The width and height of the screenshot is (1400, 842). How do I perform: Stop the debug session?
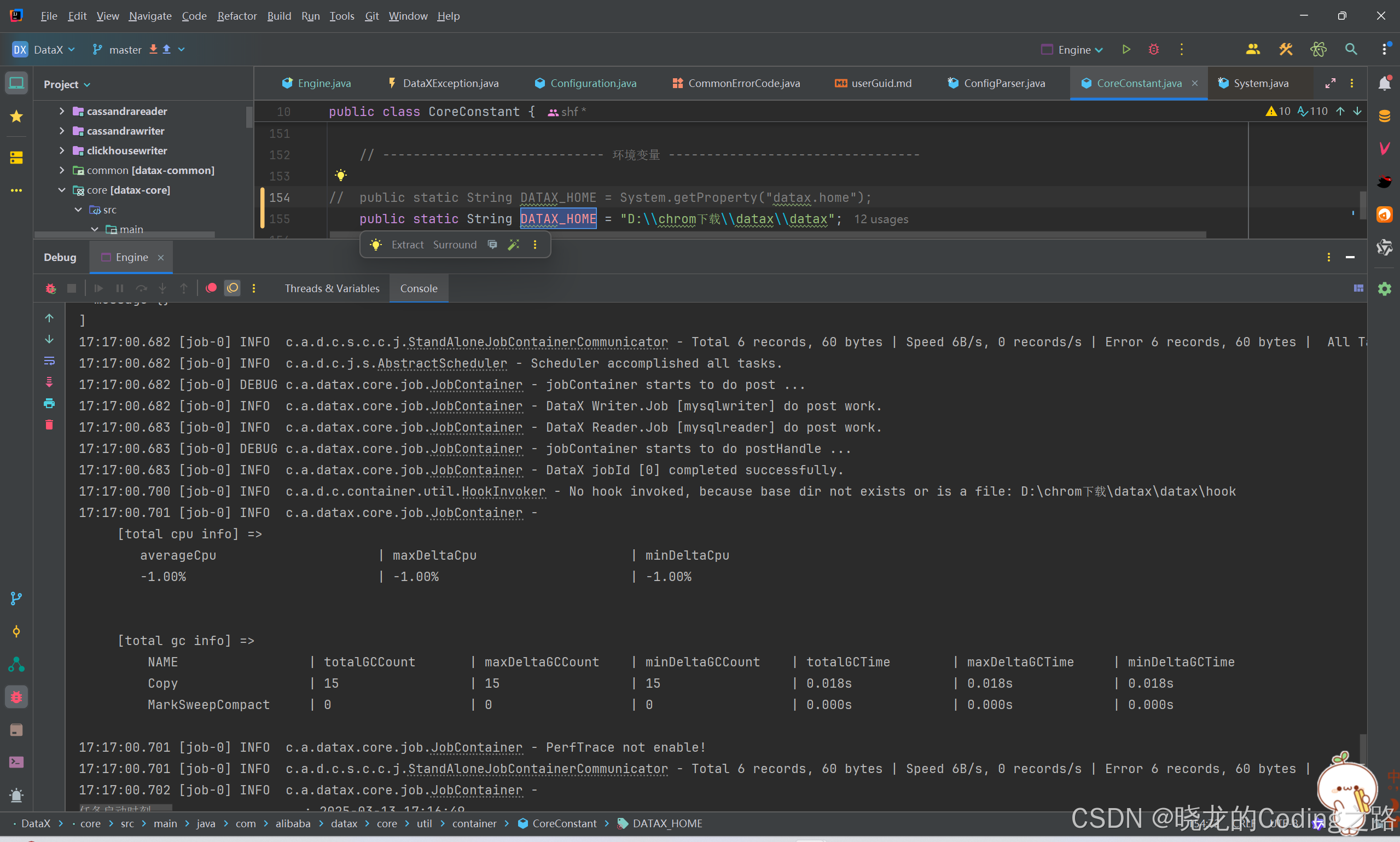coord(72,288)
